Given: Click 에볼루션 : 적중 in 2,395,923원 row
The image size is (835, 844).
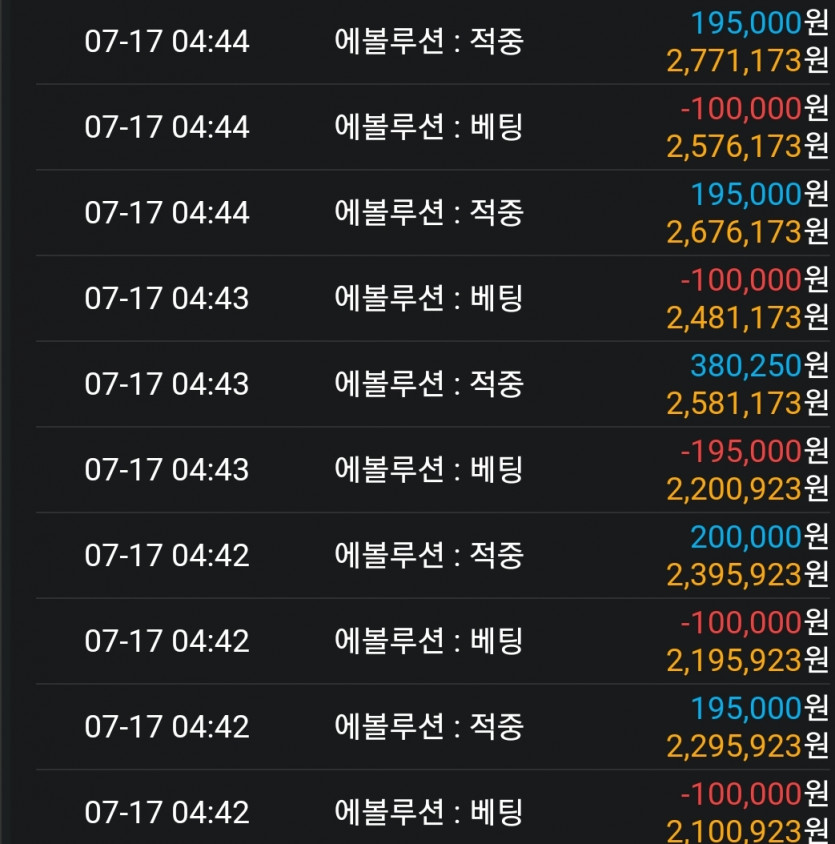Looking at the screenshot, I should pos(429,555).
